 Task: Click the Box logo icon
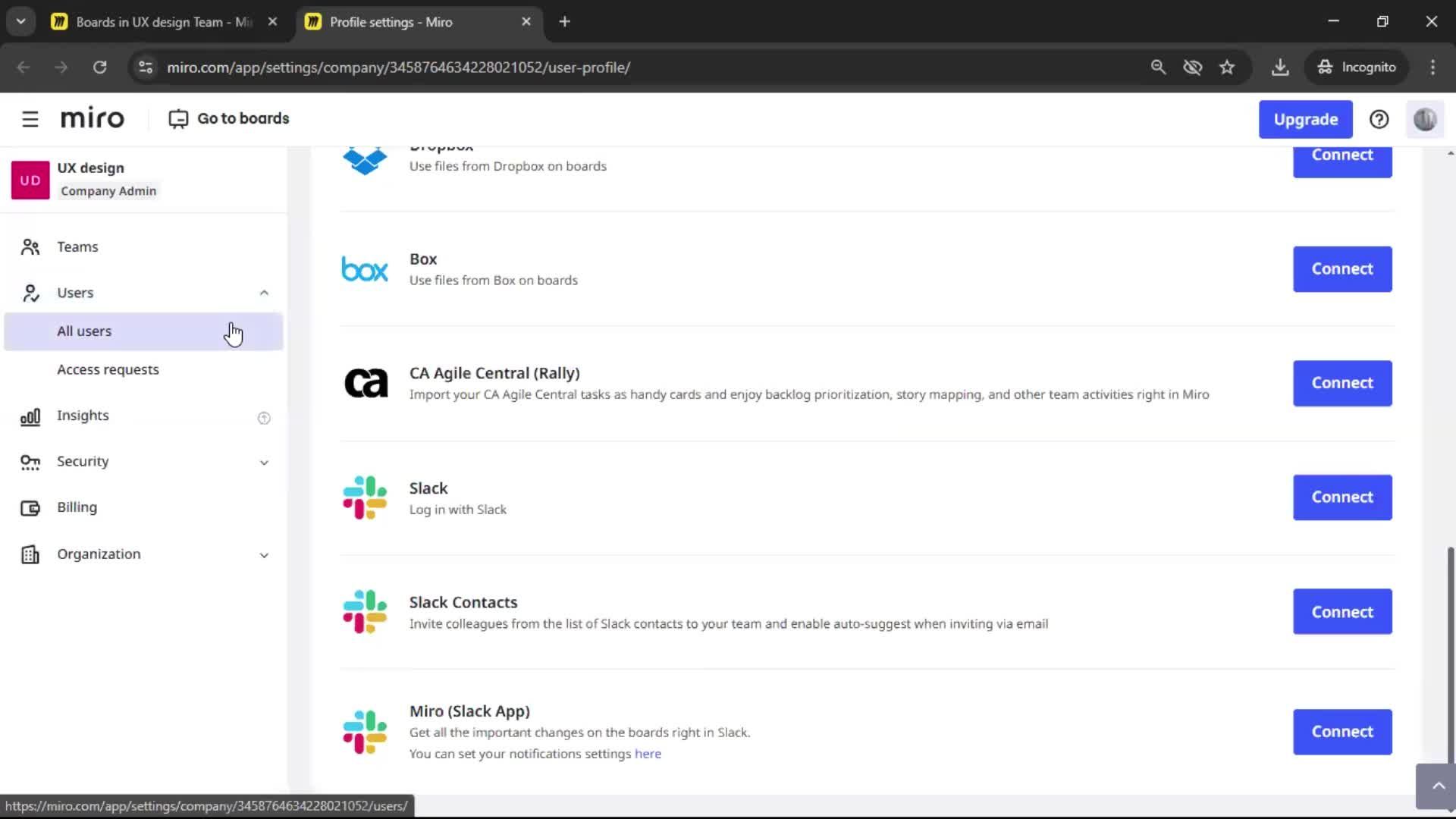coord(365,269)
